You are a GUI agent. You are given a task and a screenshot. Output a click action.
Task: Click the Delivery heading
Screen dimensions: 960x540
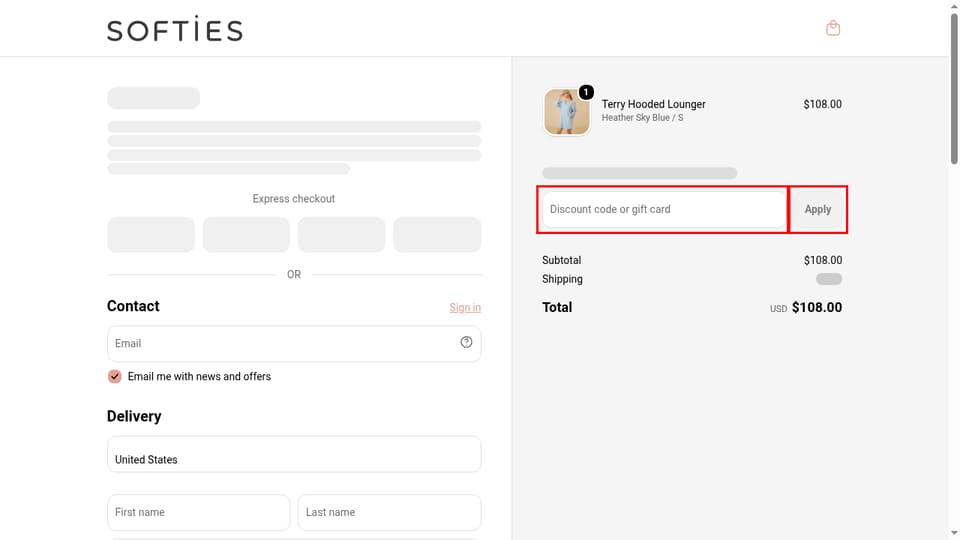[134, 416]
